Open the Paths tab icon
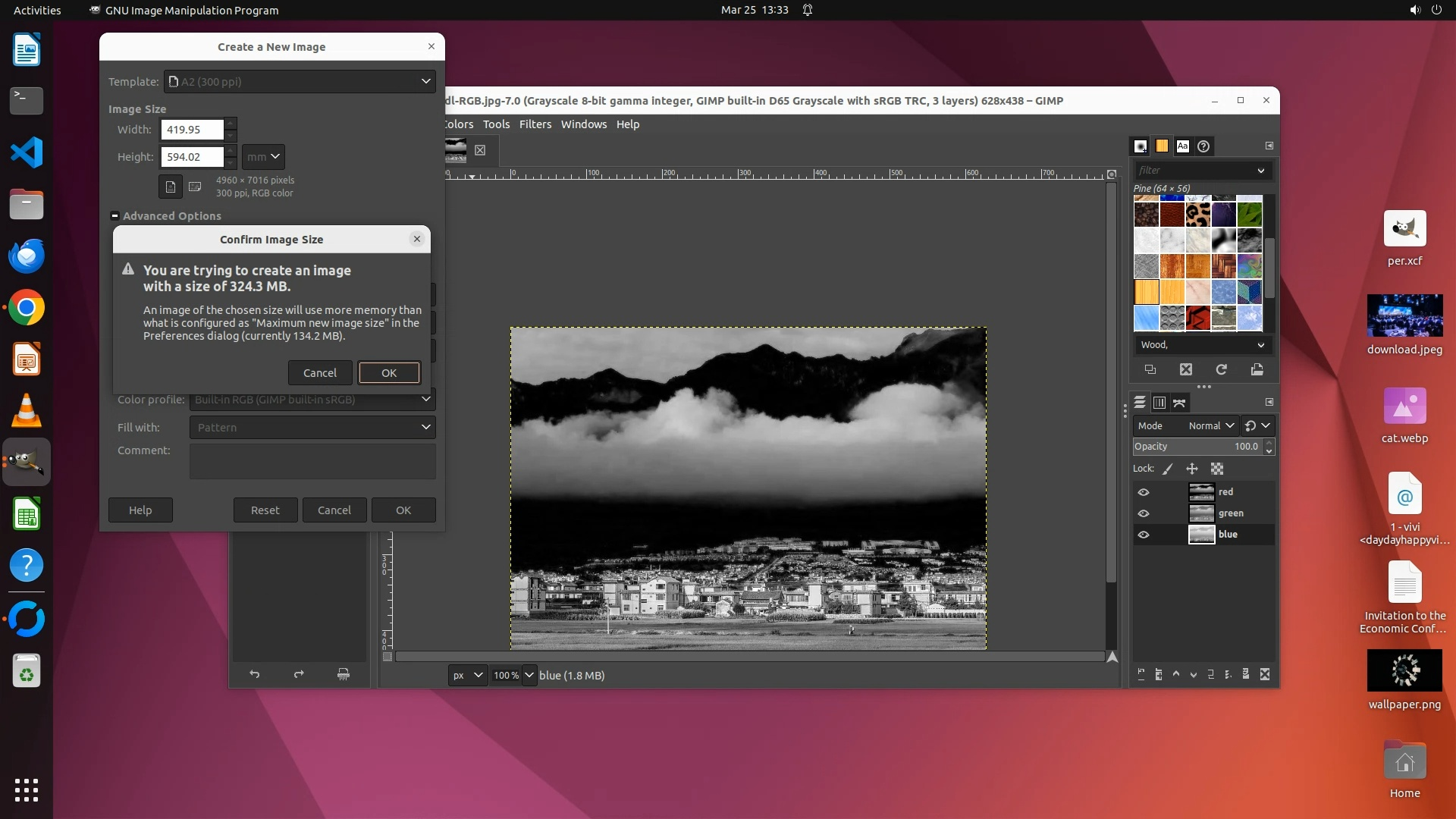Screen dimensions: 1456x819 pos(1179,403)
